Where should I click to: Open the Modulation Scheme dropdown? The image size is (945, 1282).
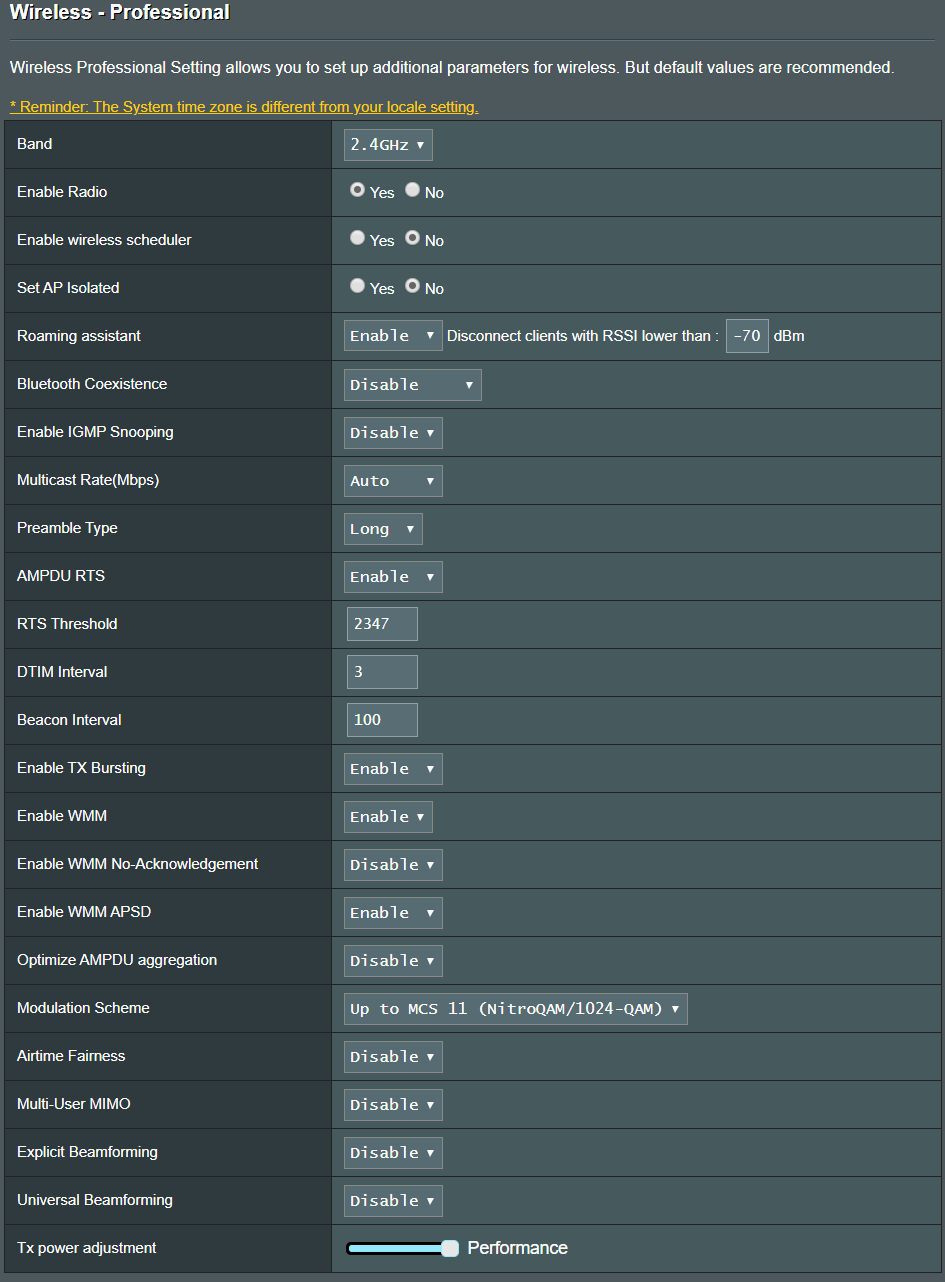pos(515,1009)
